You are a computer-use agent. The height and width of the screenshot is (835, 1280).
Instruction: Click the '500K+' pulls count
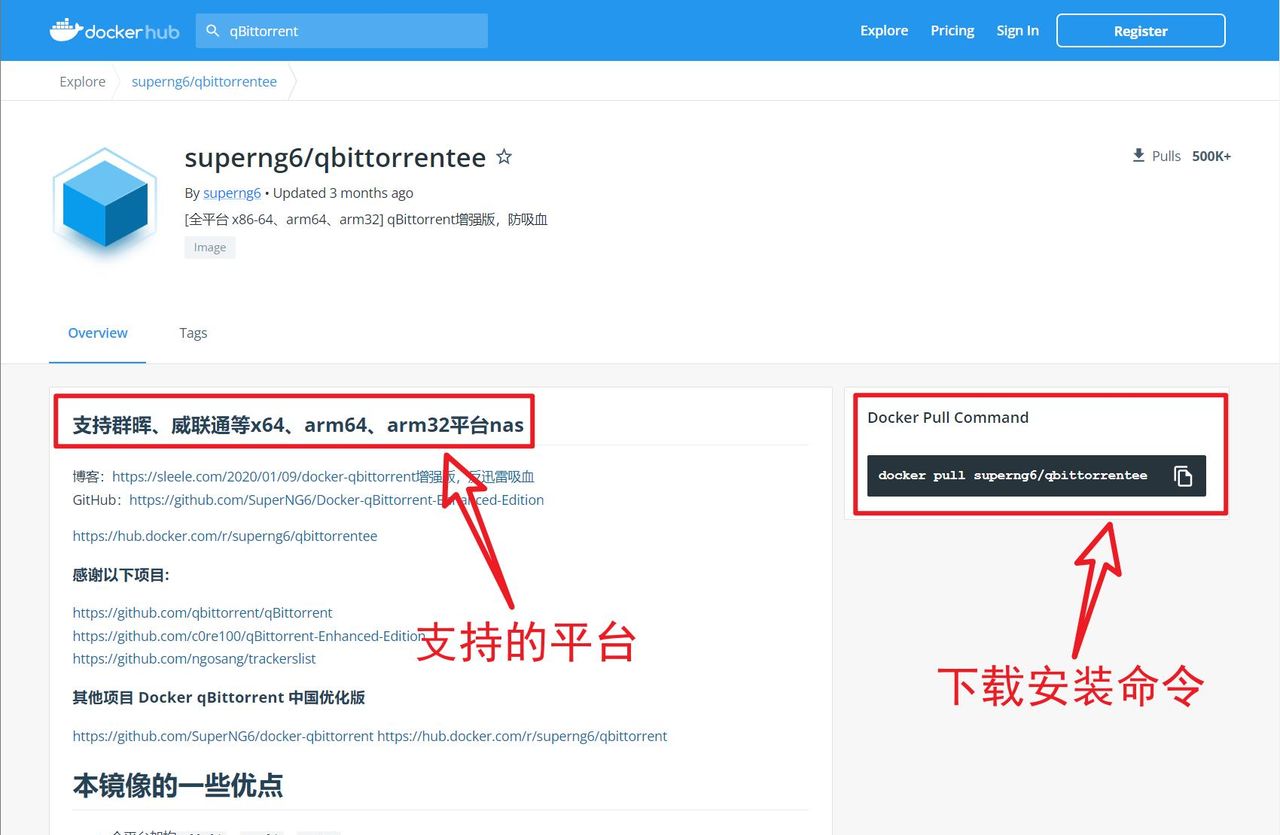click(x=1211, y=156)
